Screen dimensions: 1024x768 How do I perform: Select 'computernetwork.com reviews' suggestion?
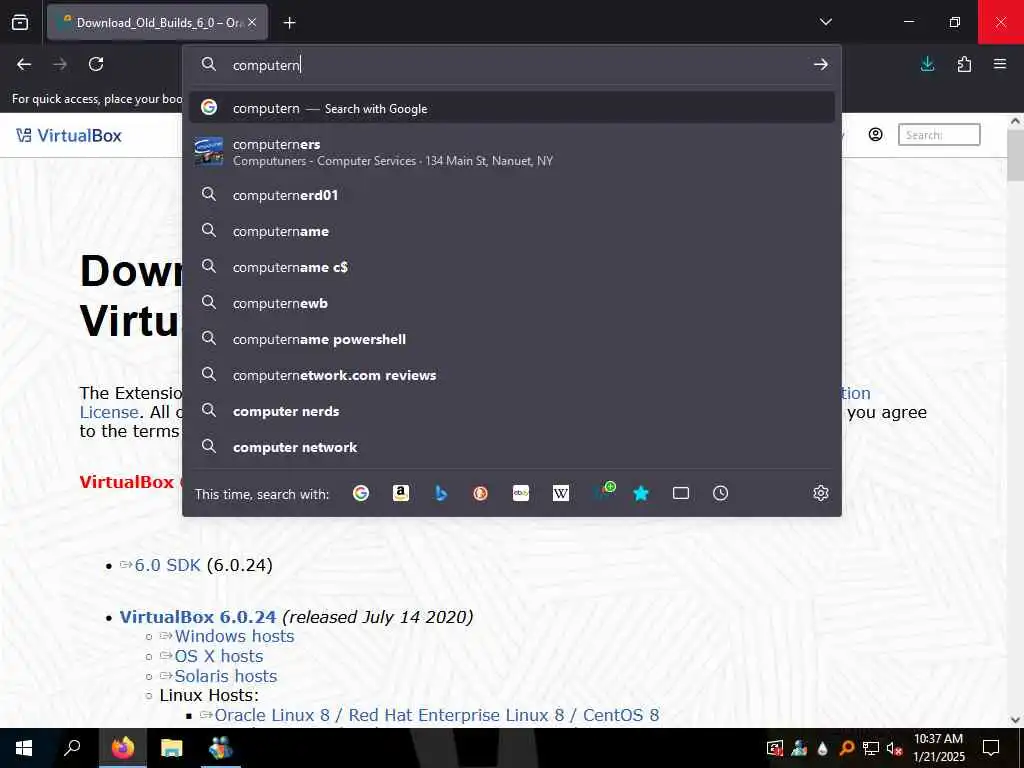coord(511,375)
